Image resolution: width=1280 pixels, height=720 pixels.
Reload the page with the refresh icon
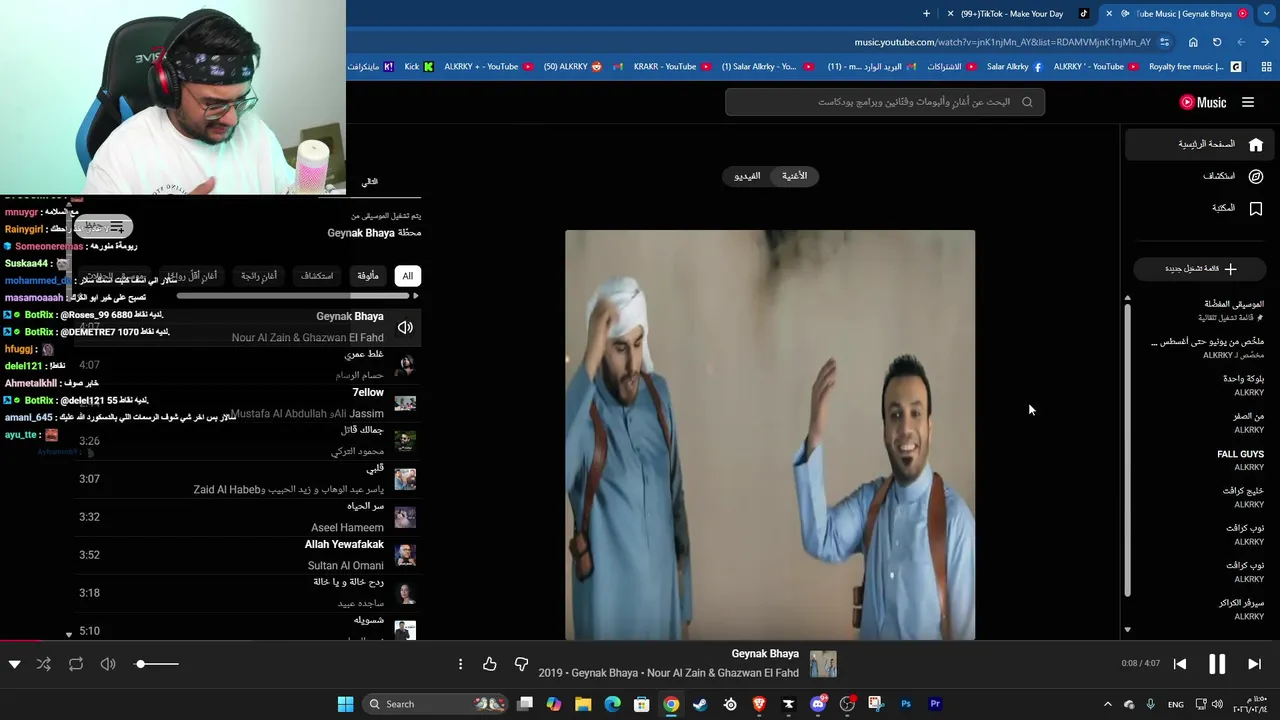(x=1217, y=42)
